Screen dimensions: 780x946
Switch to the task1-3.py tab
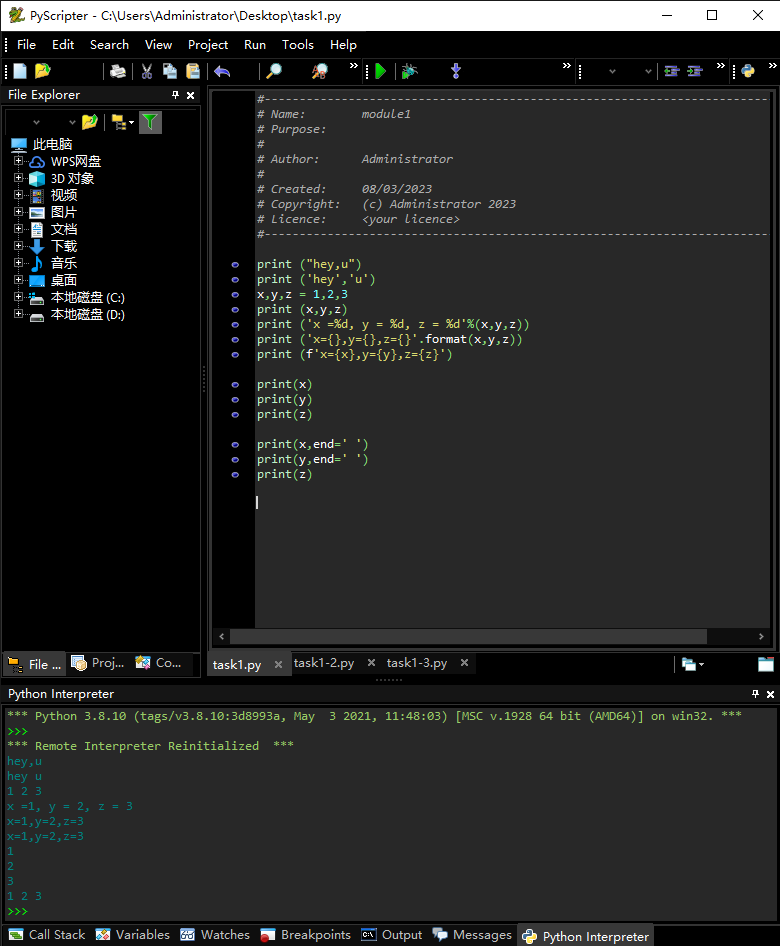(417, 662)
